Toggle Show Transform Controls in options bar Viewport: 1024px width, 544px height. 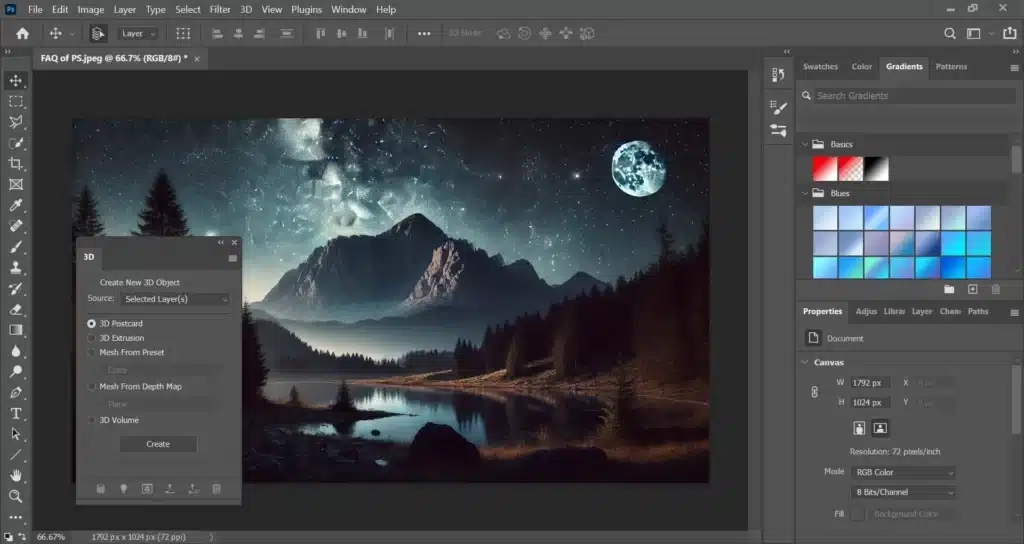click(184, 33)
